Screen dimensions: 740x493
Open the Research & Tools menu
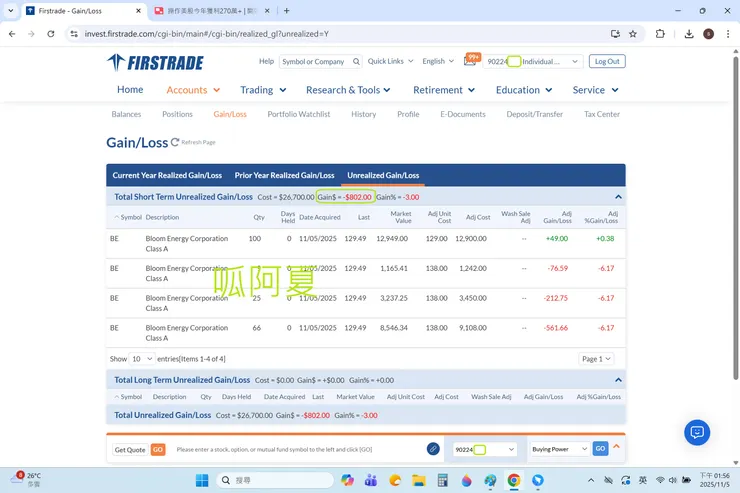tap(348, 90)
